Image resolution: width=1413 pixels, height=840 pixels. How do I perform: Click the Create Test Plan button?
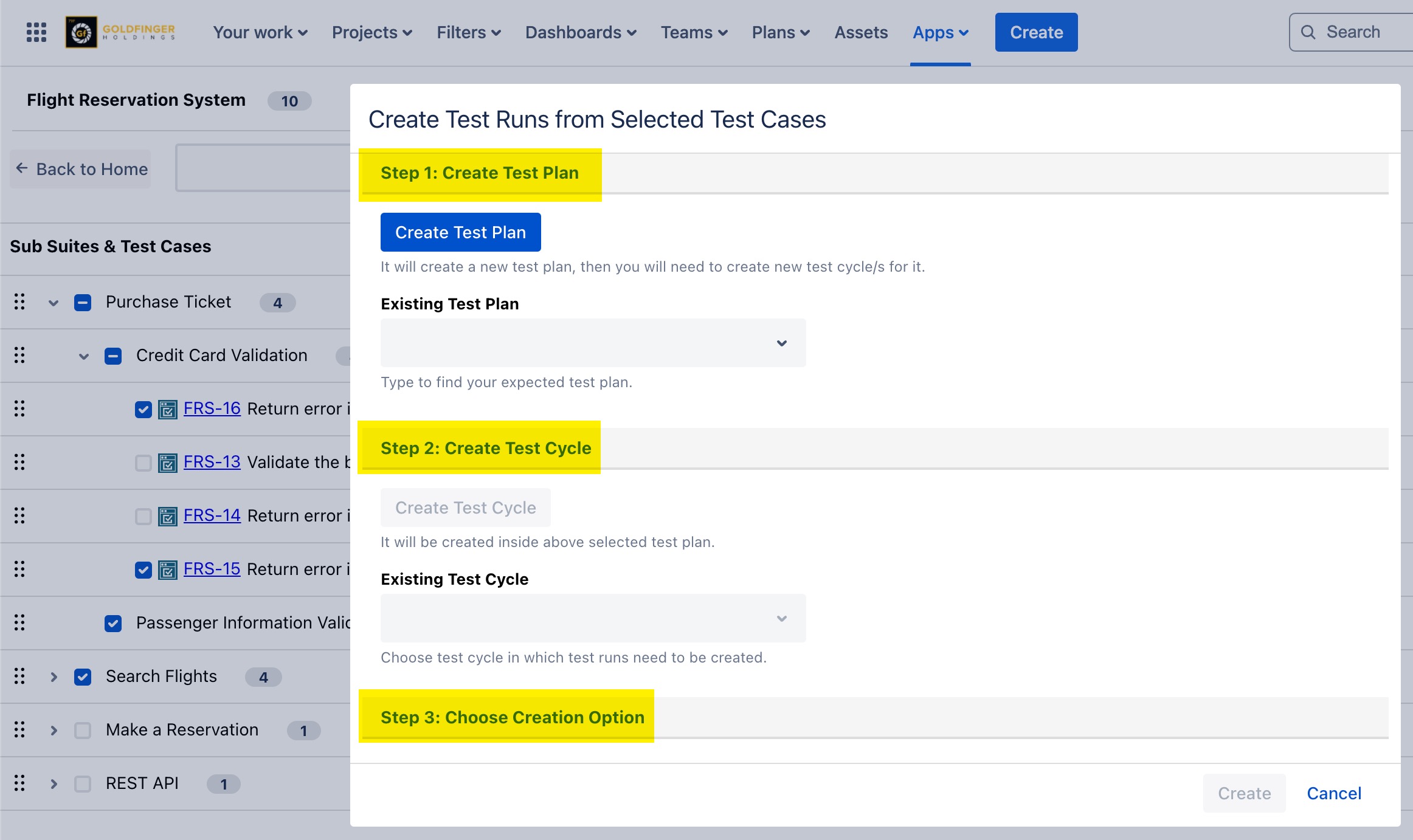pos(460,232)
